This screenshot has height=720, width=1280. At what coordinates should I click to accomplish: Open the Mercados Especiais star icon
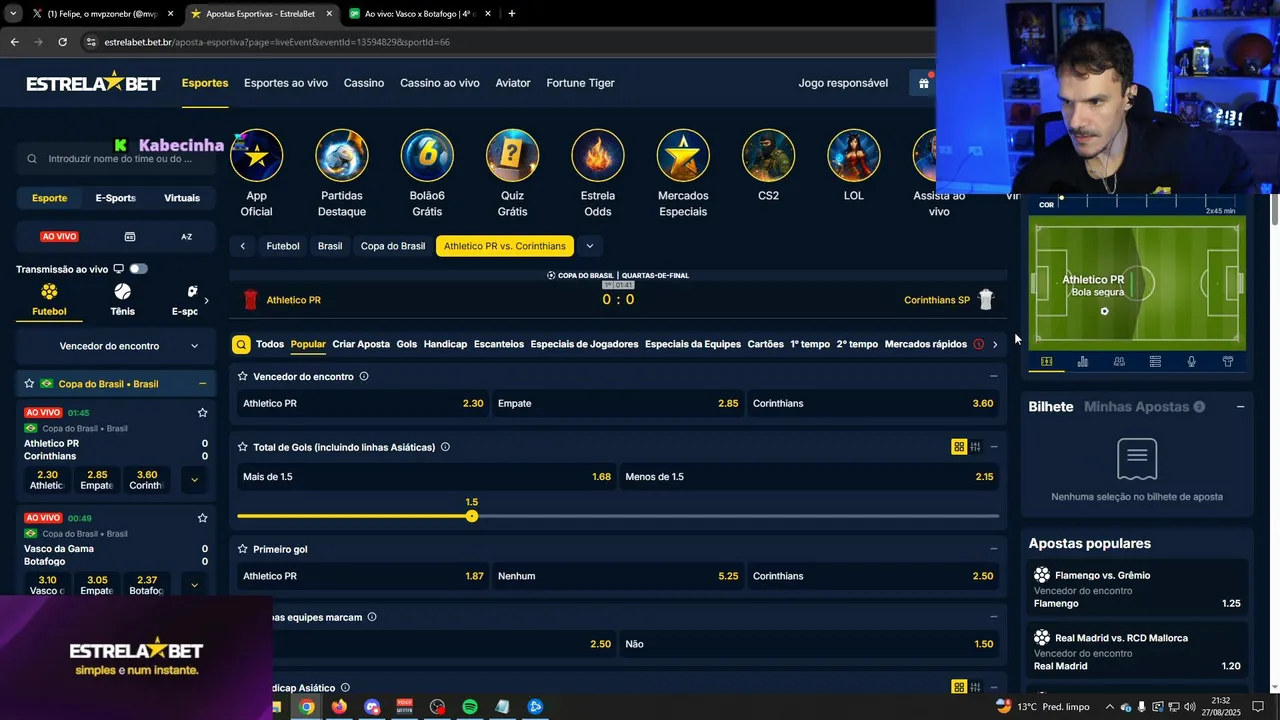[x=683, y=155]
